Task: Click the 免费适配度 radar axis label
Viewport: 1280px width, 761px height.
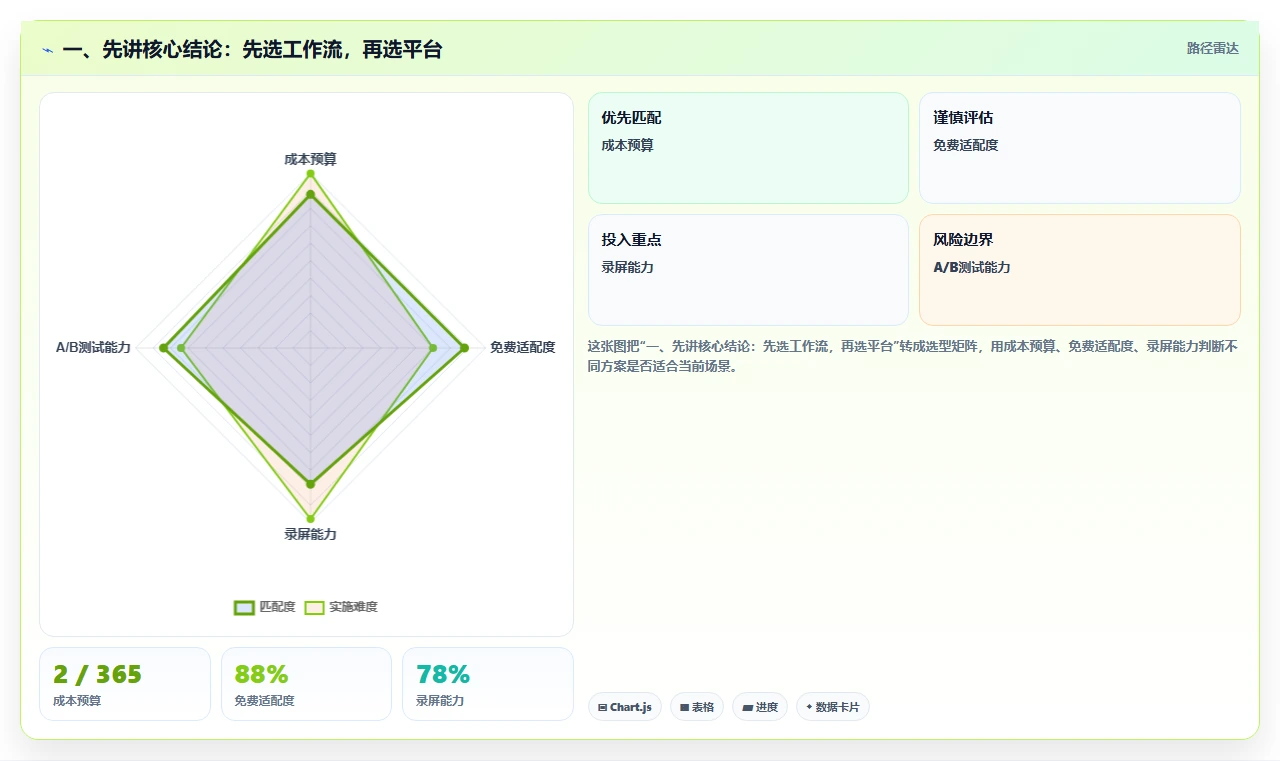Action: pos(522,347)
